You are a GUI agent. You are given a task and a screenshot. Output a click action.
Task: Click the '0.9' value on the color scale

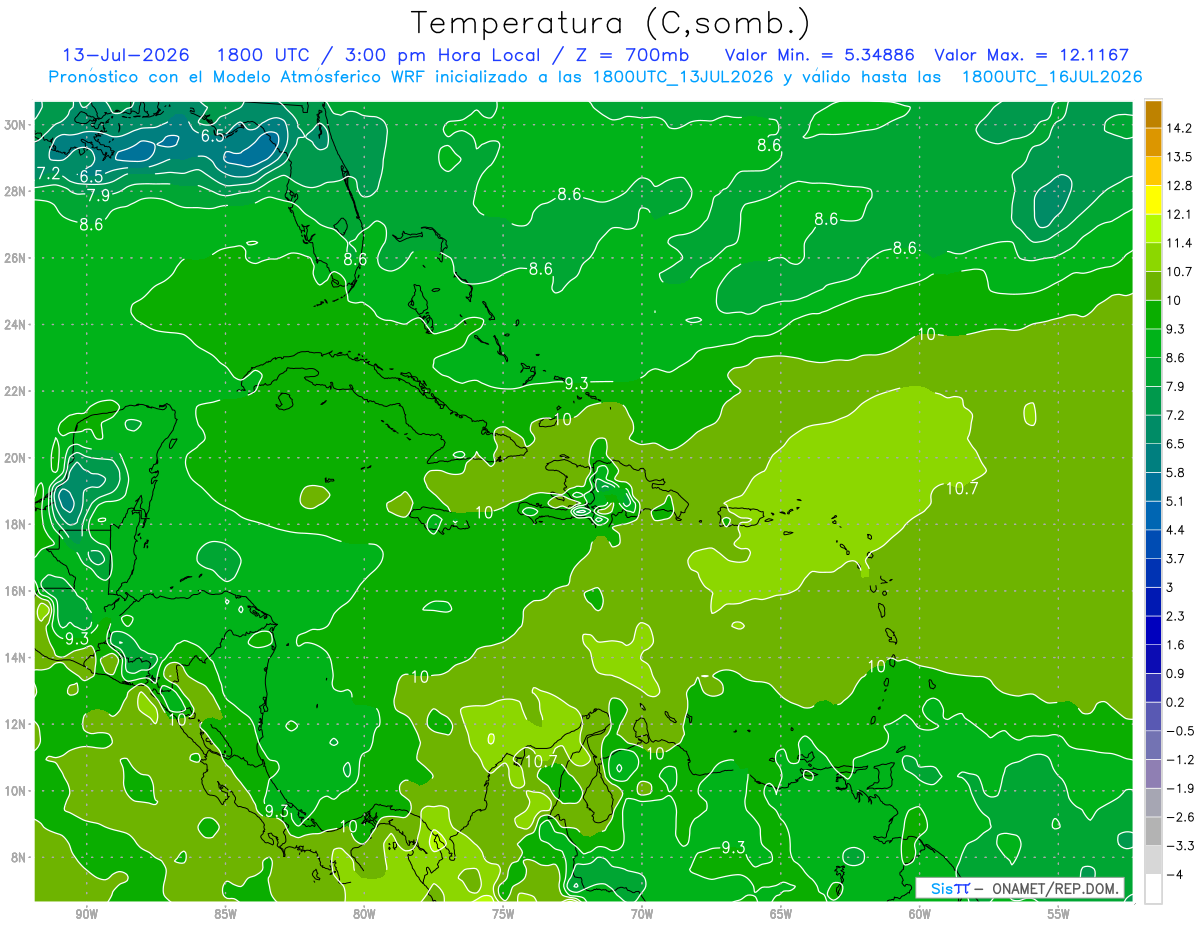[x=1176, y=674]
